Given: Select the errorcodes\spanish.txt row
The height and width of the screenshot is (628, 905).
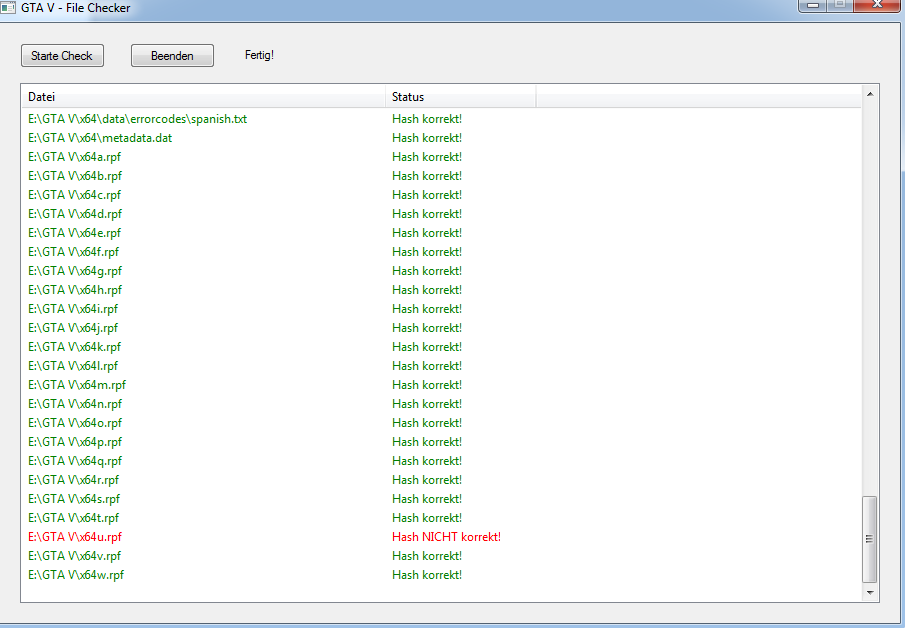Looking at the screenshot, I should pos(137,119).
